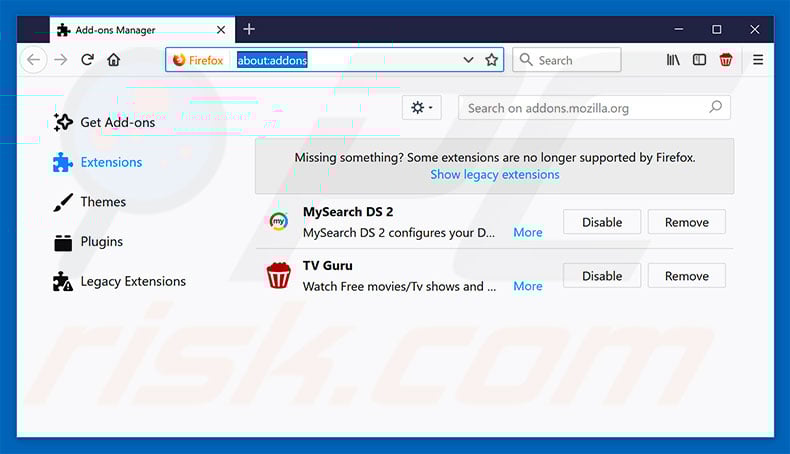
Task: Show the address bar history dropdown
Action: pos(468,60)
